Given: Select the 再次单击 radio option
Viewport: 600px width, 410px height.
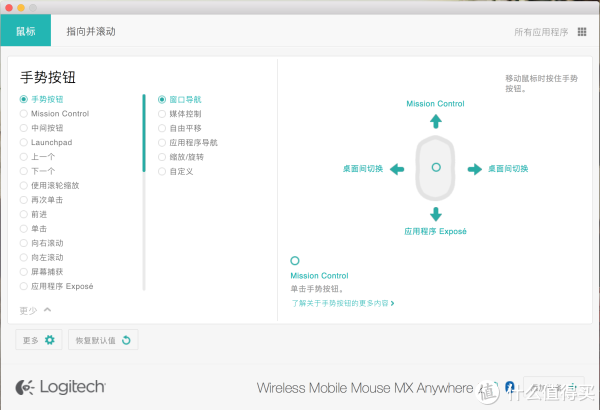Looking at the screenshot, I should pos(24,200).
